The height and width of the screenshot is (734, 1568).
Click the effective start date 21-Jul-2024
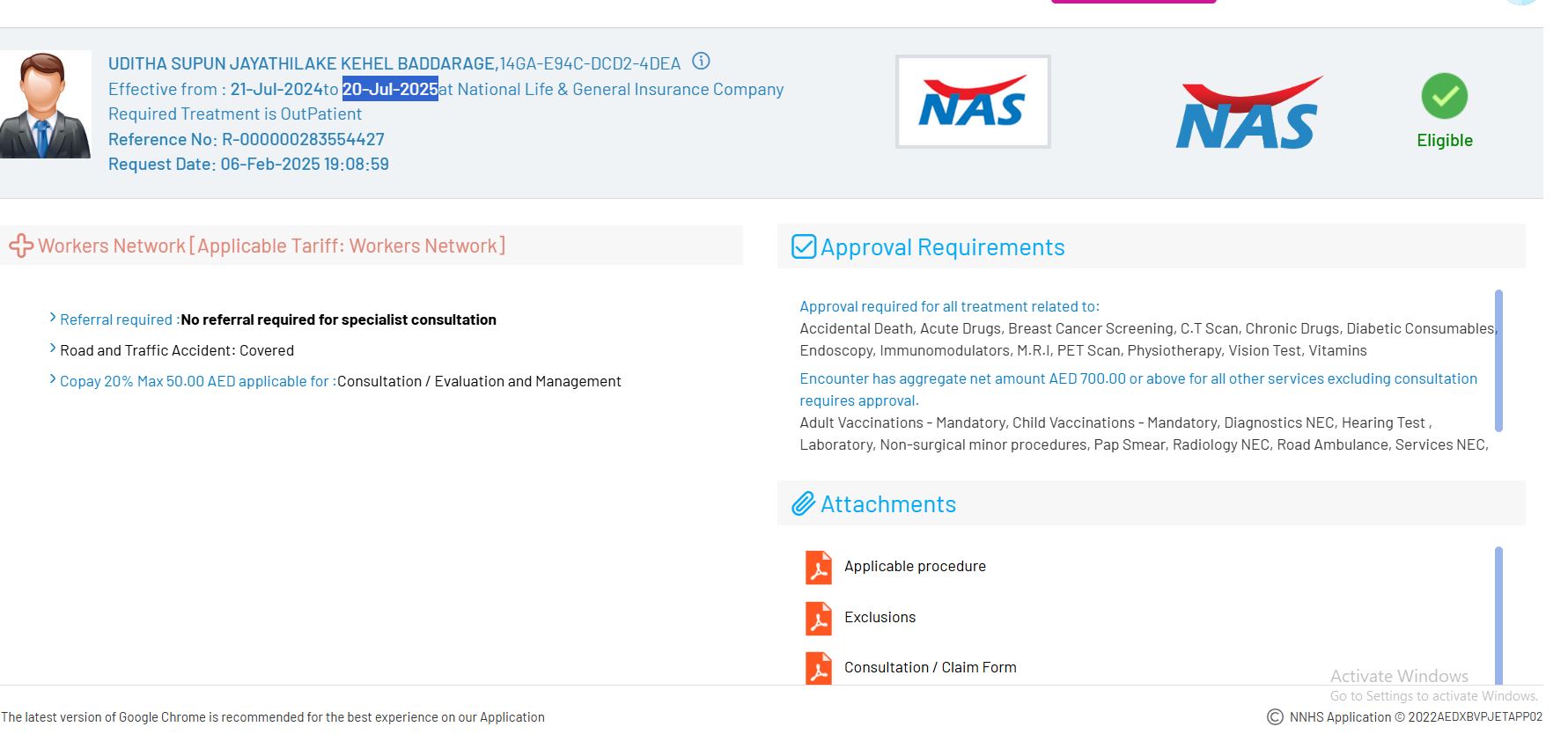point(276,90)
